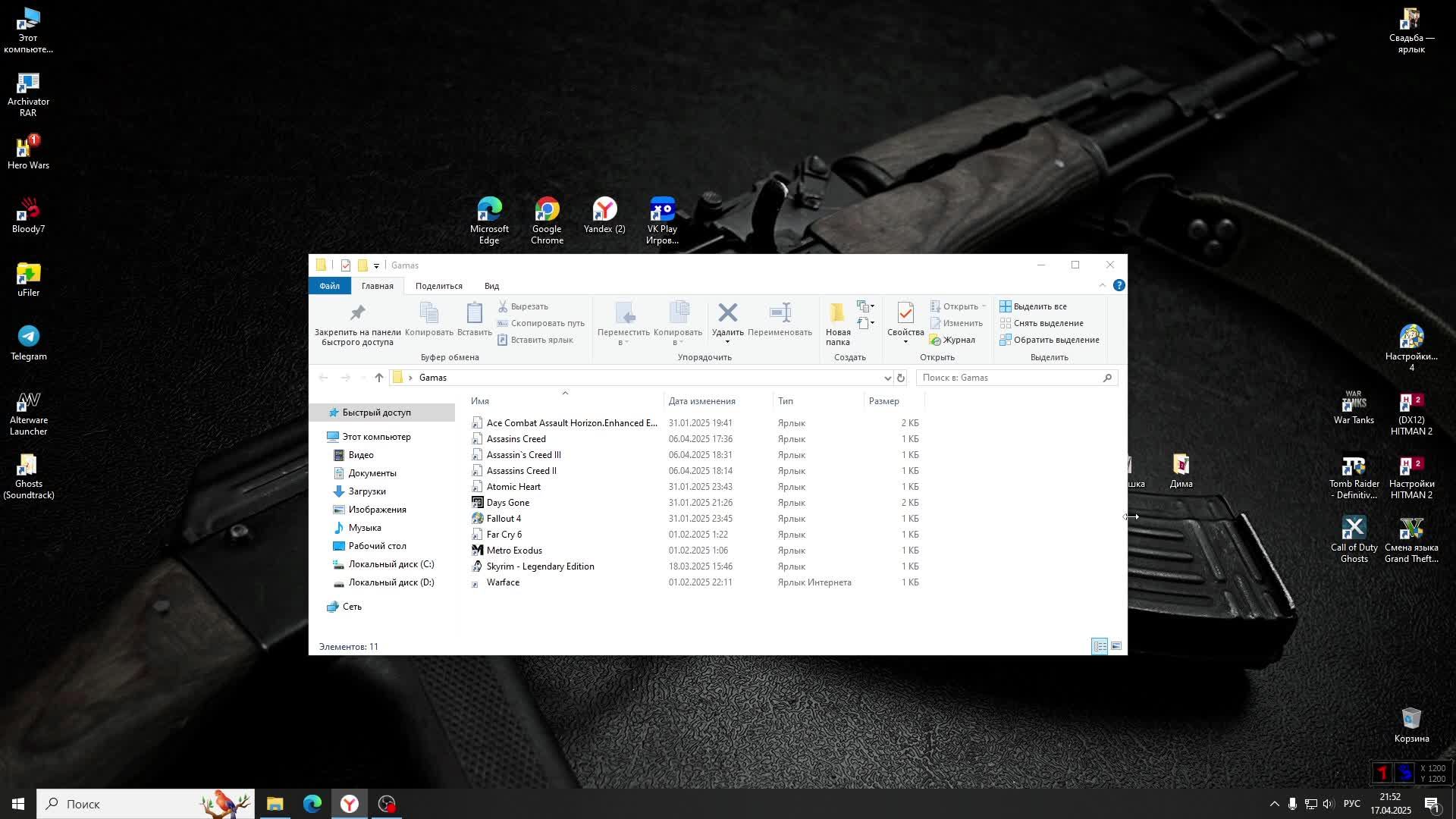
Task: Click Скопировать путь command
Action: tap(541, 323)
